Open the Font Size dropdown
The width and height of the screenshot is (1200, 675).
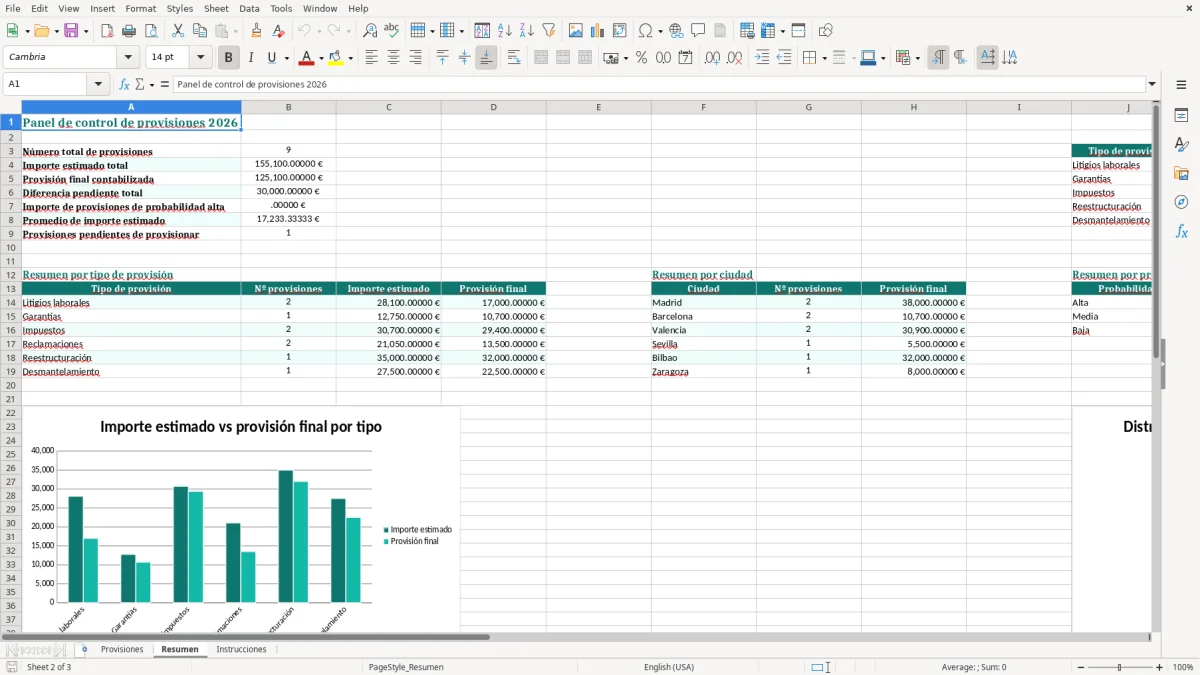[200, 57]
